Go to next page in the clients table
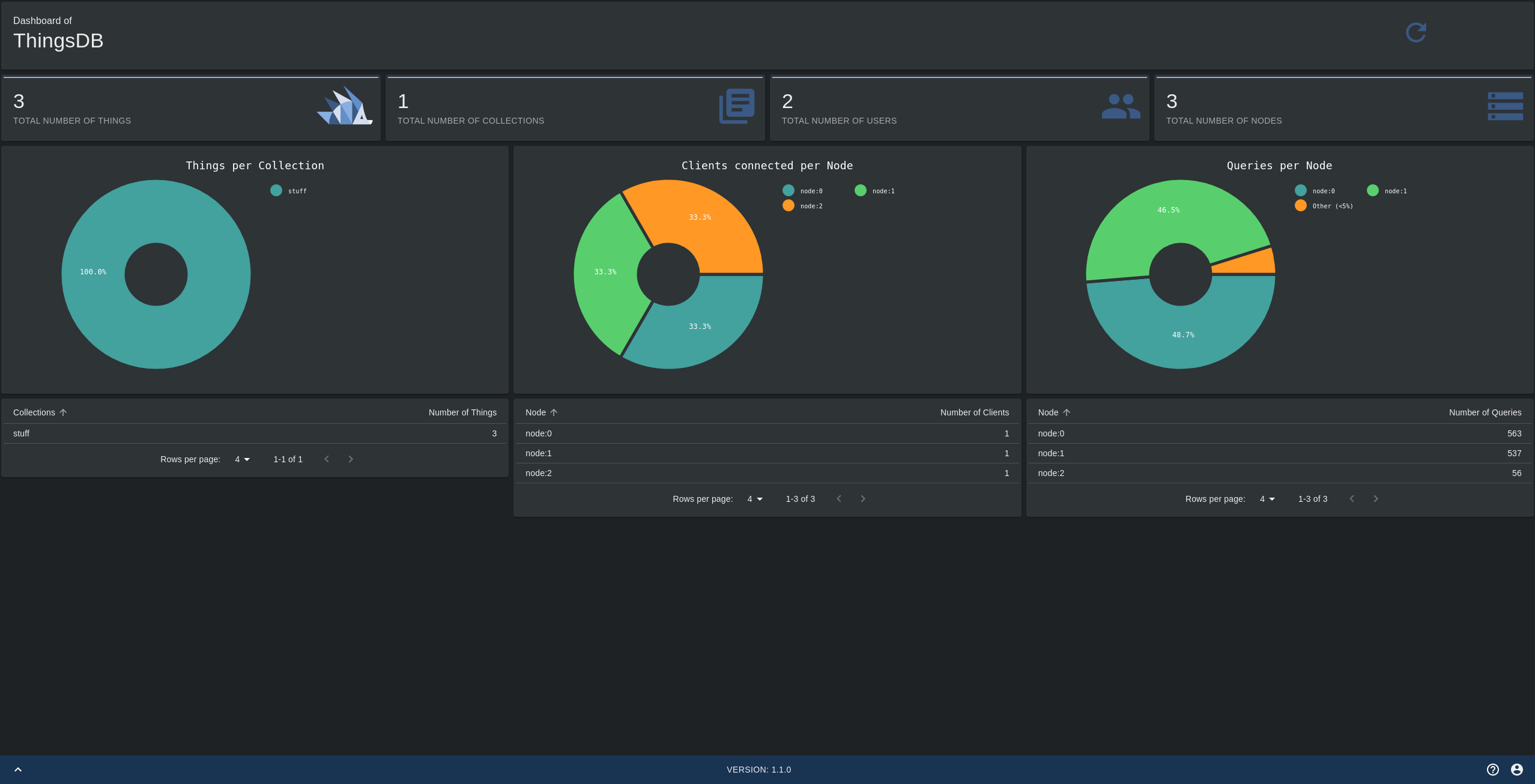 tap(863, 499)
